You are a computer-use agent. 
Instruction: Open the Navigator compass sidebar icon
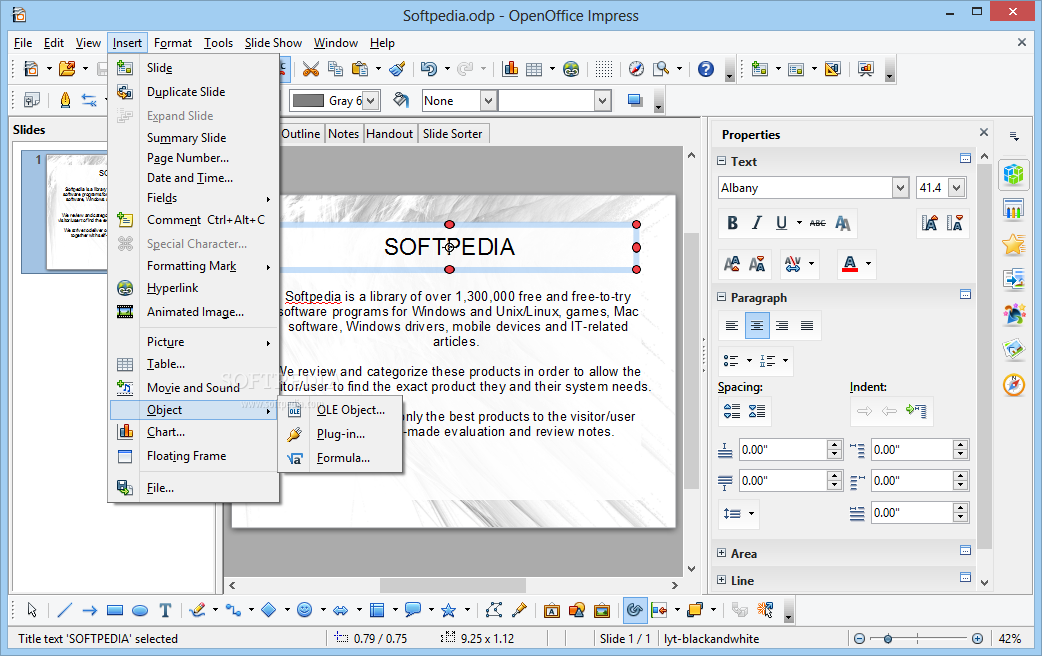pos(1014,384)
